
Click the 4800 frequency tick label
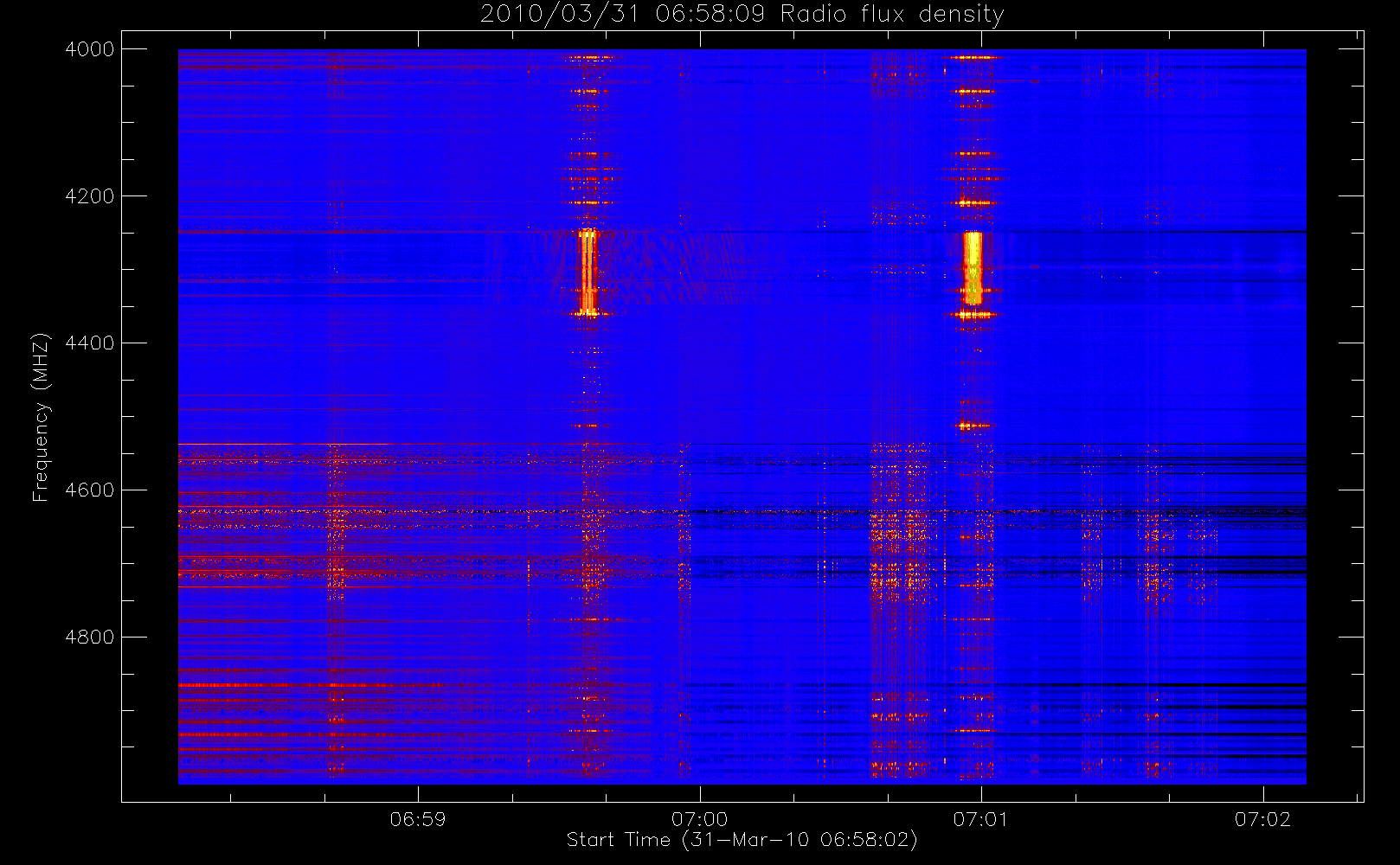click(x=90, y=638)
